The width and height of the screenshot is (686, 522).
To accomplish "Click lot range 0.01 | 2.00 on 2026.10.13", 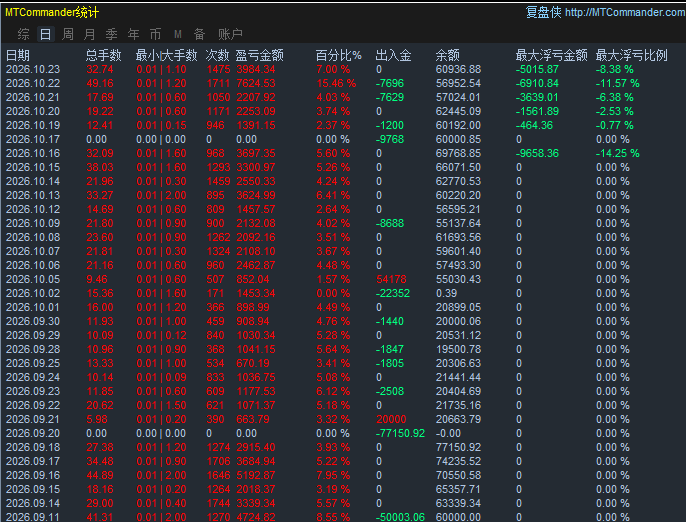I will (x=161, y=195).
